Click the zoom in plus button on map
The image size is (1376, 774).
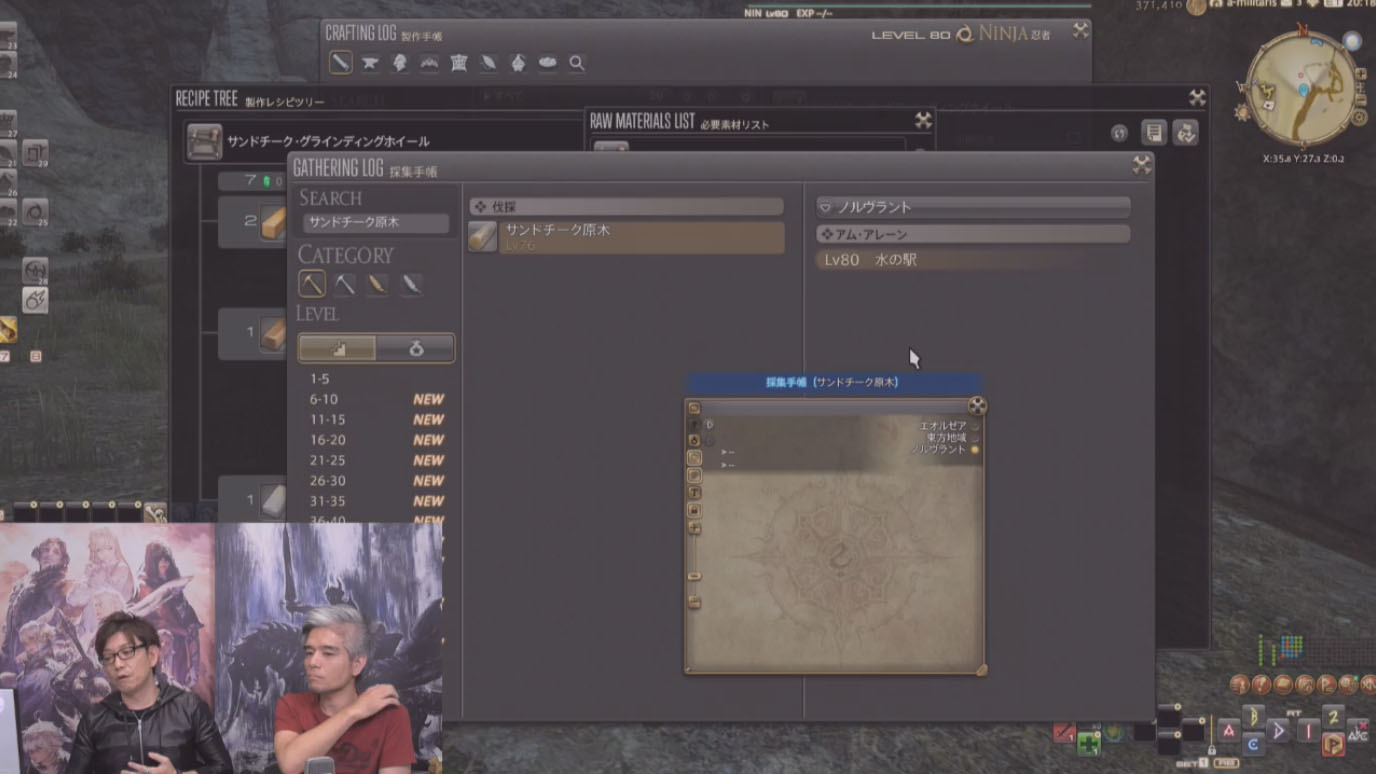coord(694,528)
